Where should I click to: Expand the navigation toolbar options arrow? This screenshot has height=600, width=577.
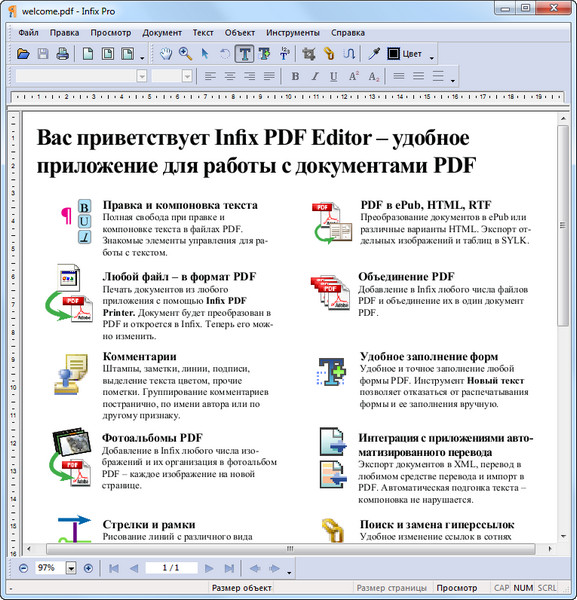pyautogui.click(x=289, y=573)
